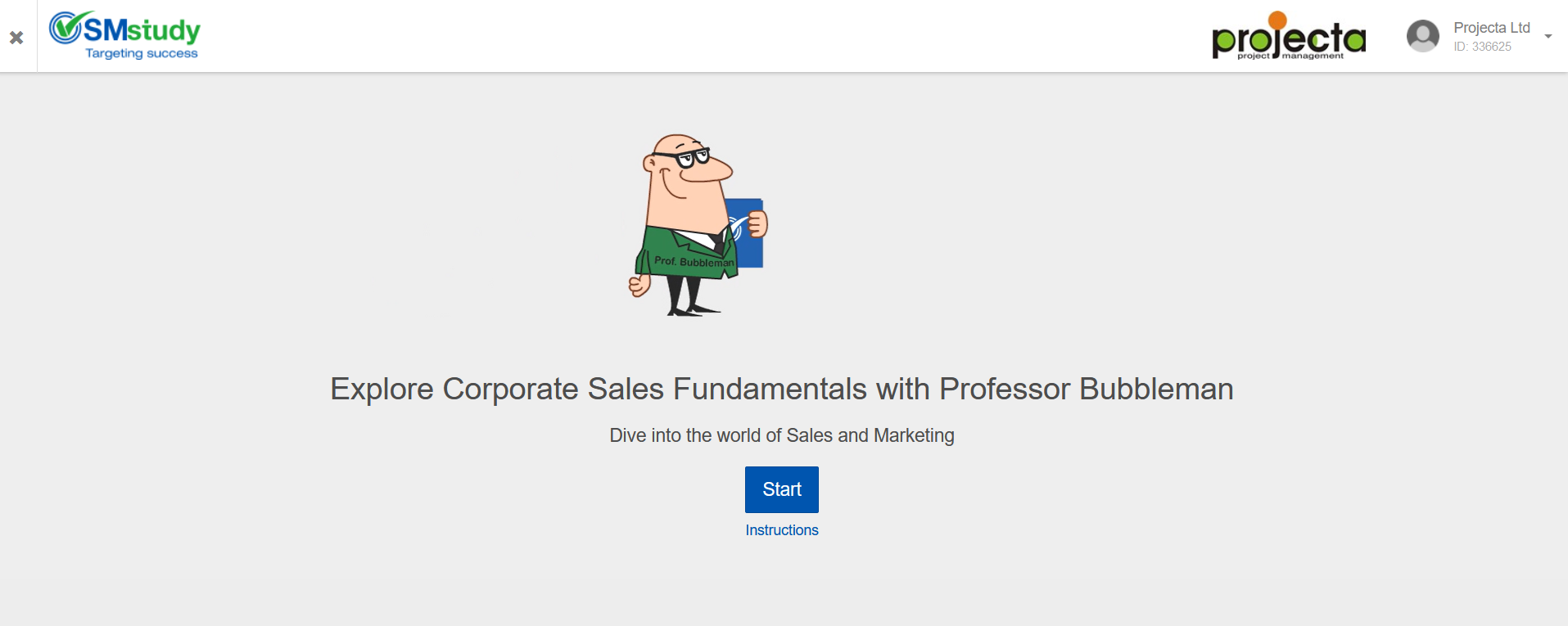Click the Professor Bubbleman mascot image

698,225
